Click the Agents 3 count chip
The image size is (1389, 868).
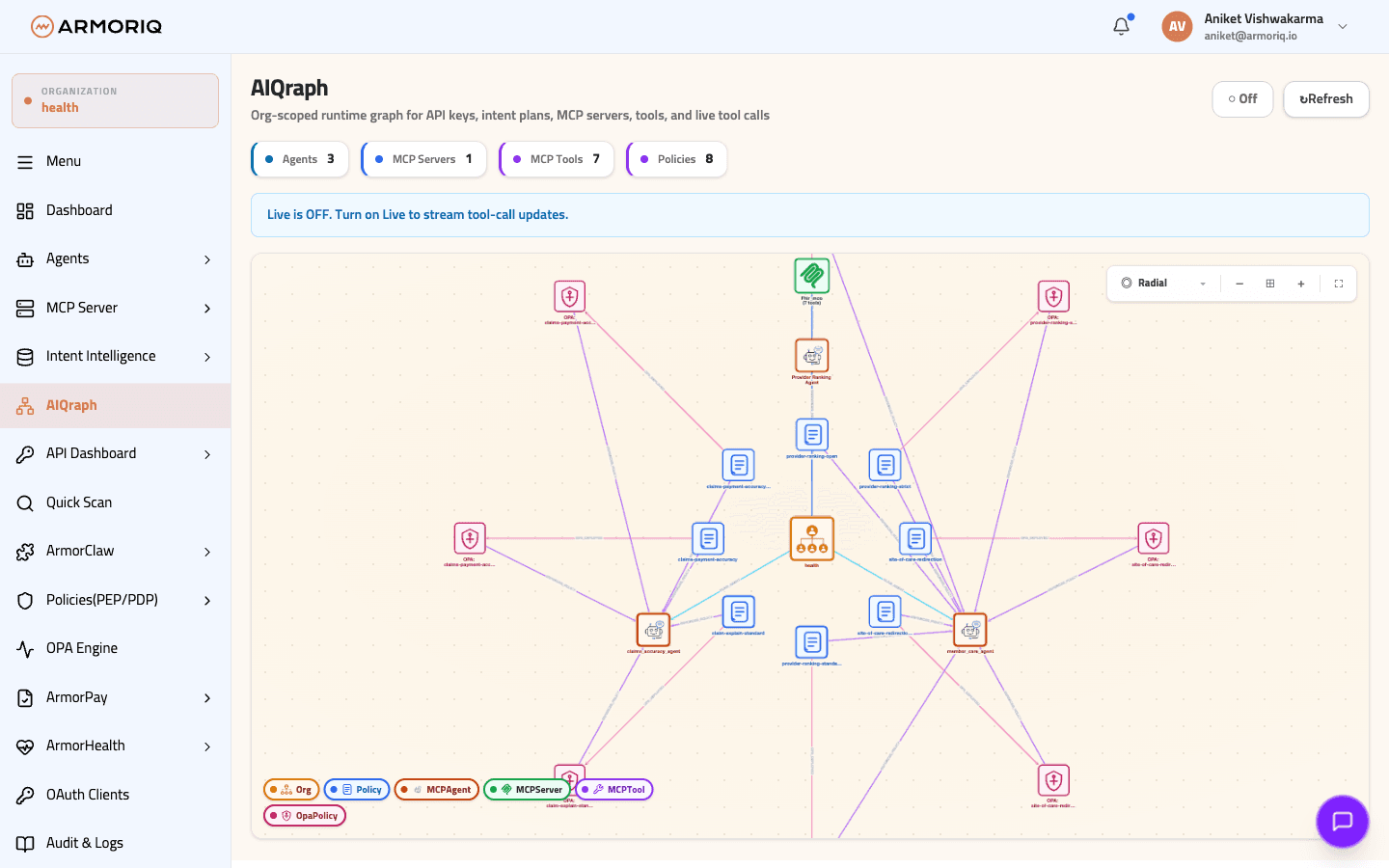point(300,159)
